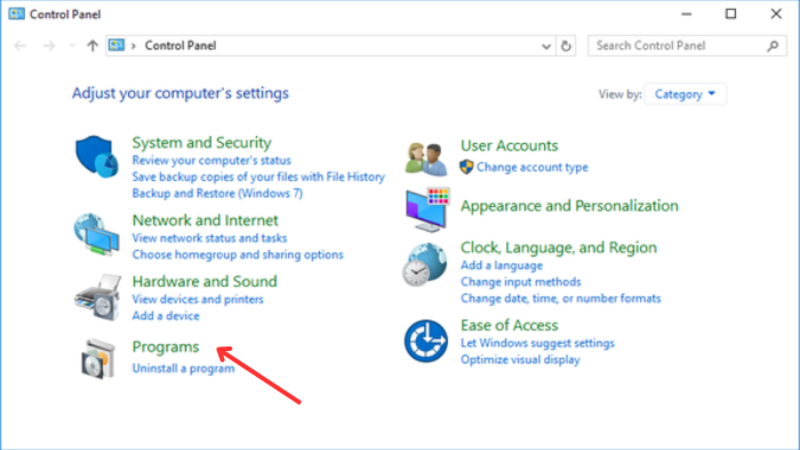Click Optimize visual display
Image resolution: width=800 pixels, height=450 pixels.
[x=520, y=359]
